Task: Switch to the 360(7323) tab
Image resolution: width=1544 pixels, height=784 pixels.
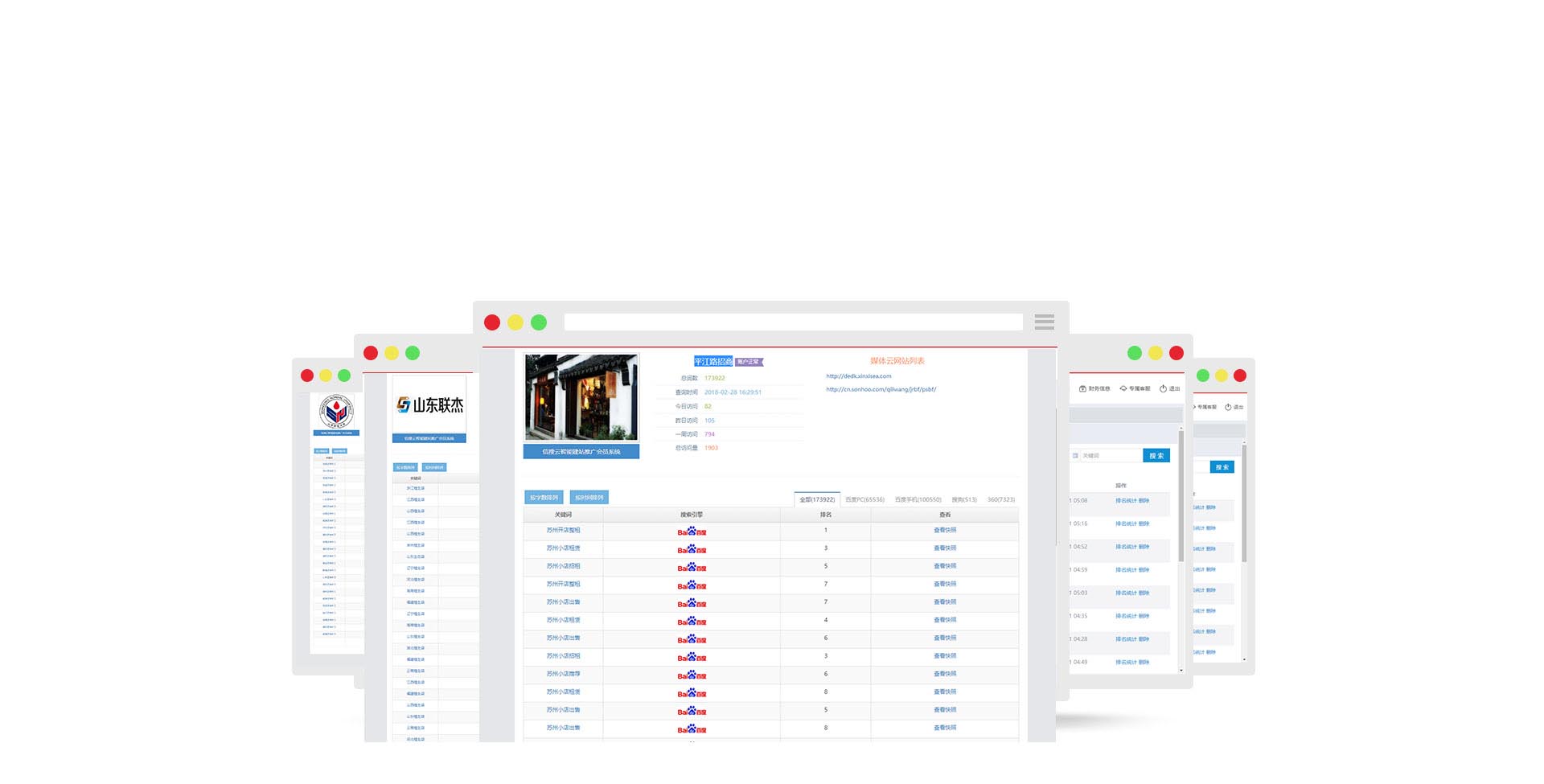Action: pyautogui.click(x=1001, y=499)
